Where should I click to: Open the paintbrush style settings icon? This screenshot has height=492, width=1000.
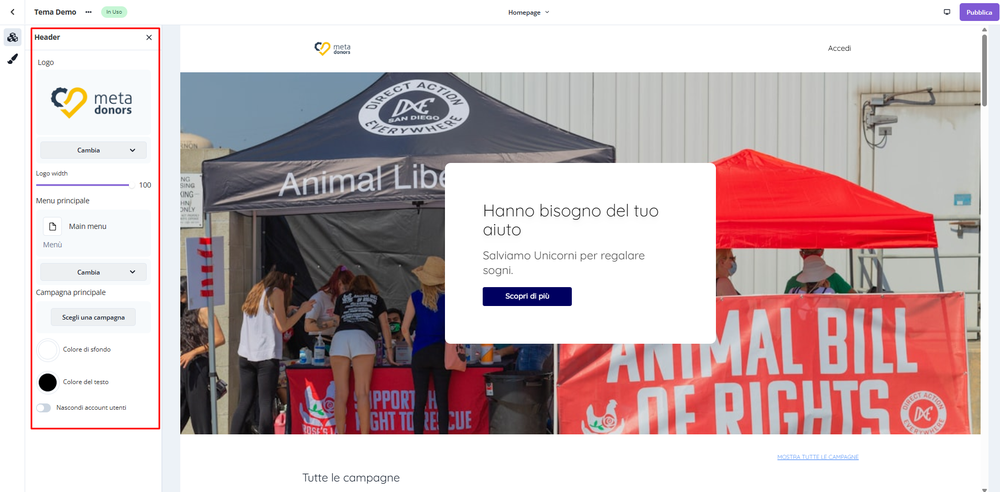tap(13, 59)
